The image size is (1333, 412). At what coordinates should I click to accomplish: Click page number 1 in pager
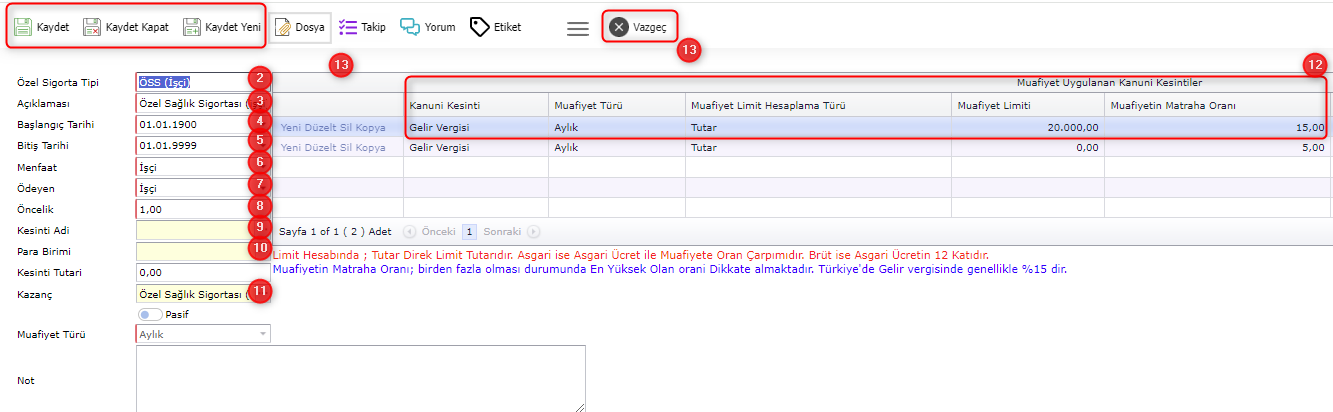tap(469, 231)
